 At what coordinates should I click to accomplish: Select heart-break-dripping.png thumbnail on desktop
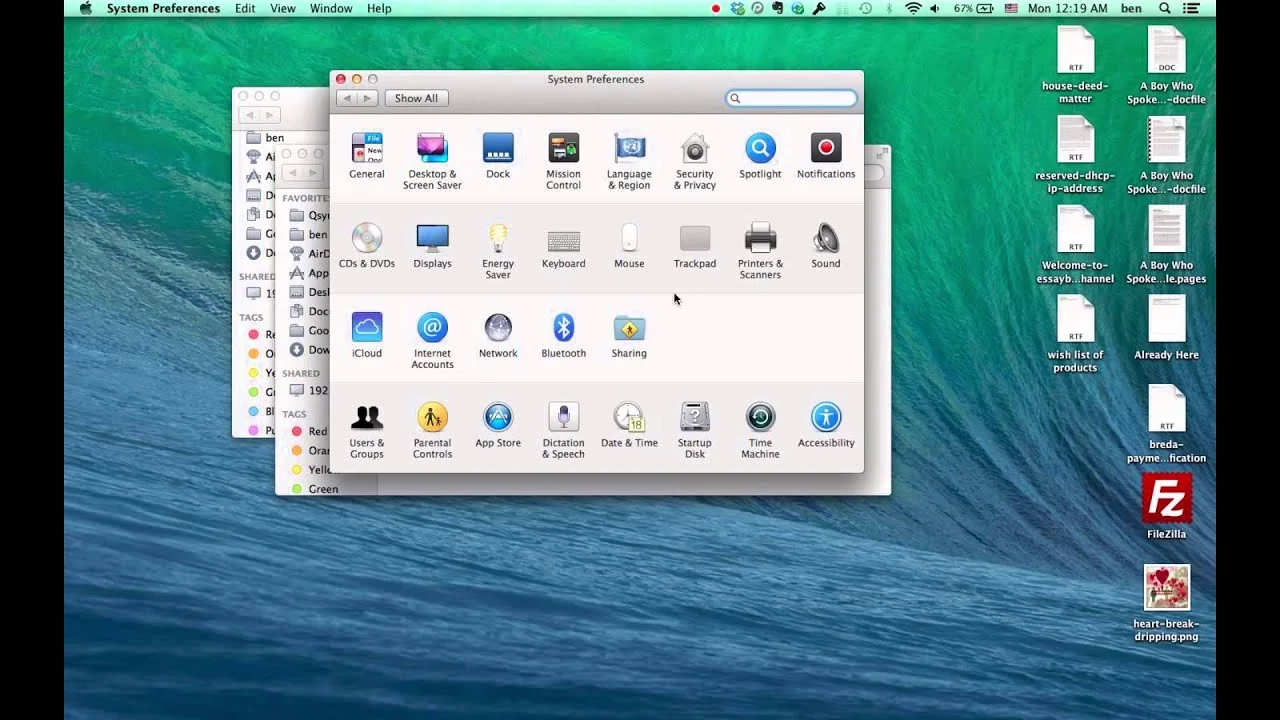click(1166, 602)
